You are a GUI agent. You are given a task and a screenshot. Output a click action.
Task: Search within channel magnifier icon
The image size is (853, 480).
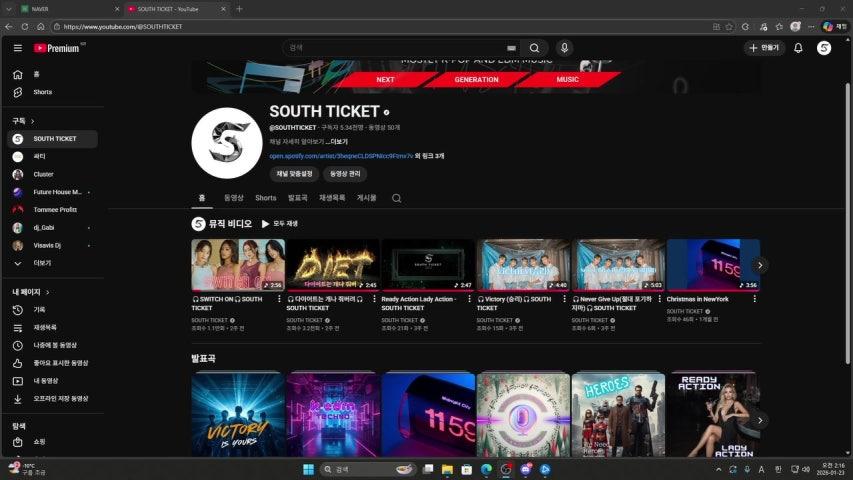point(397,198)
